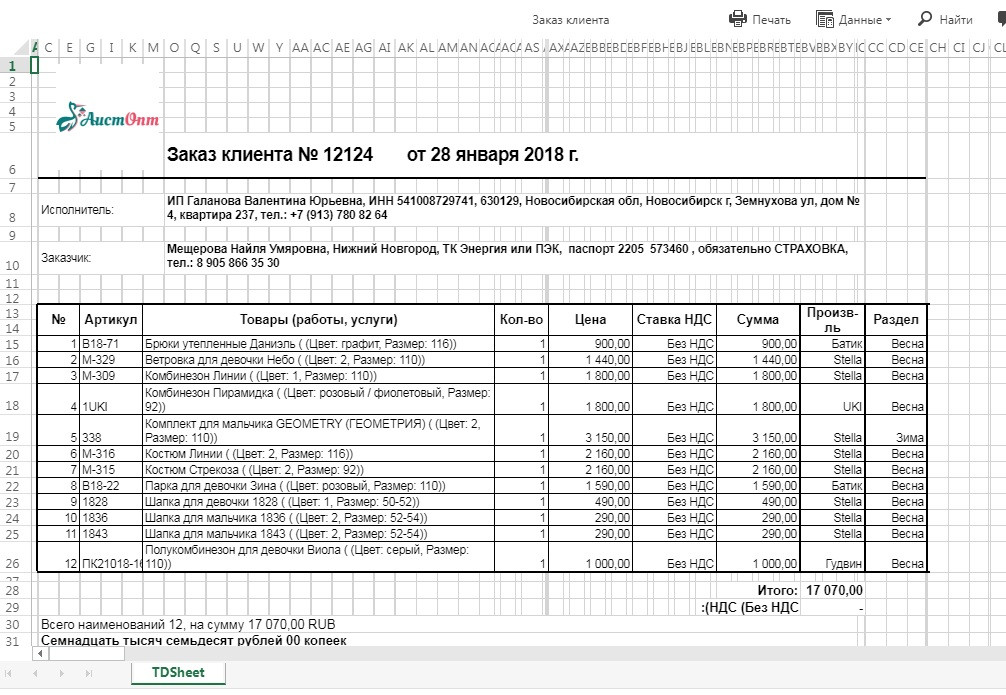The image size is (1006, 695).
Task: Click the Данные table icon
Action: [824, 19]
